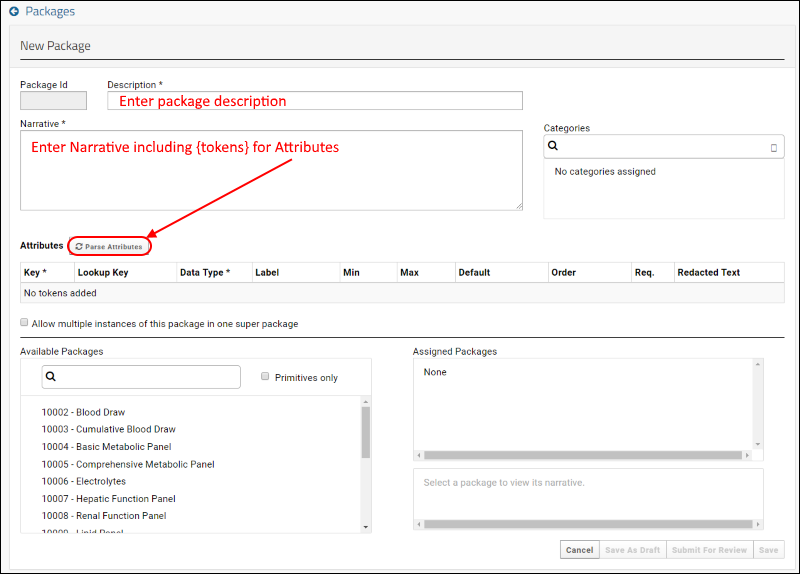Click the Categories search magnifier icon

(x=553, y=146)
